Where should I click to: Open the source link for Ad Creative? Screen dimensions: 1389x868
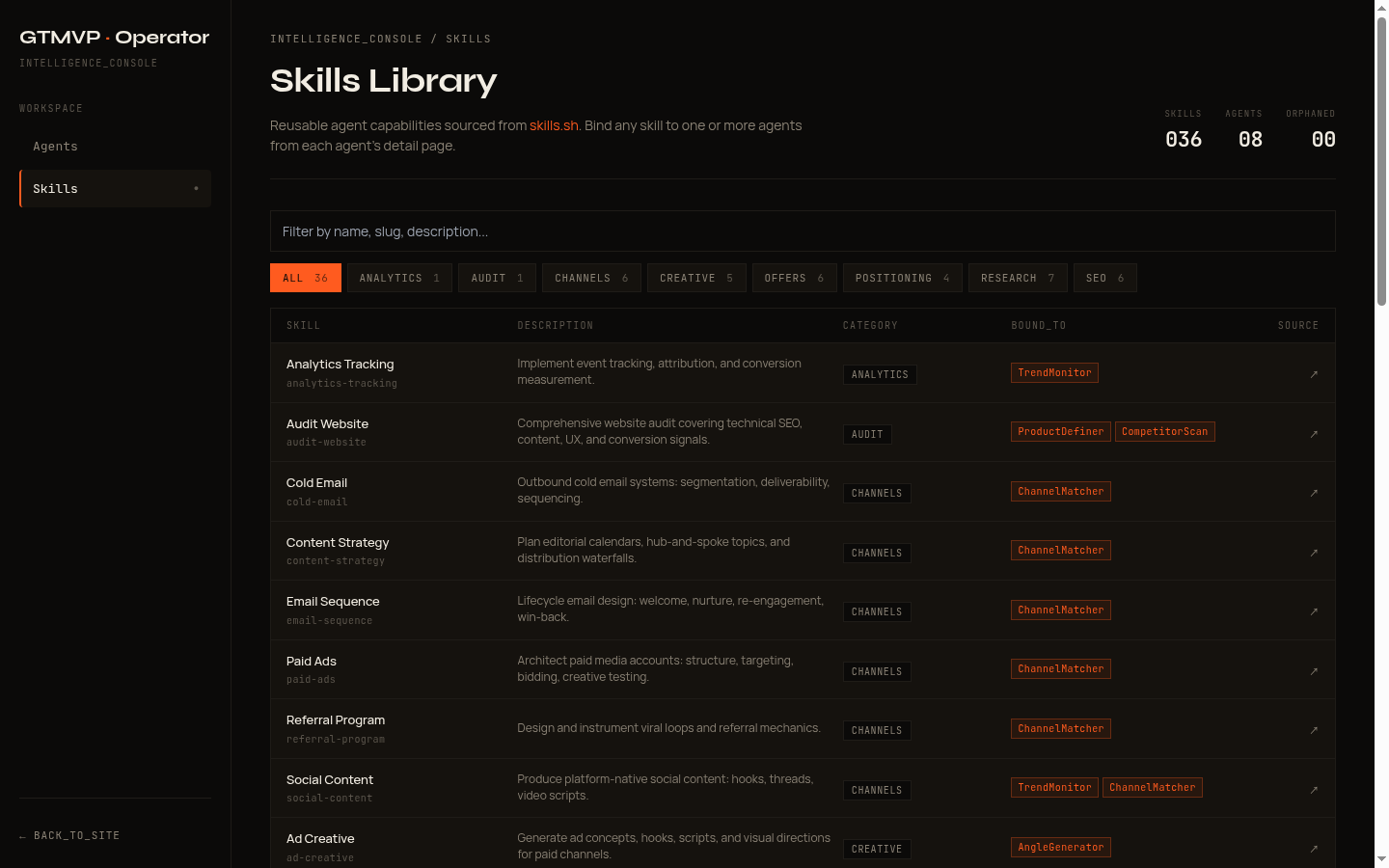tap(1314, 849)
